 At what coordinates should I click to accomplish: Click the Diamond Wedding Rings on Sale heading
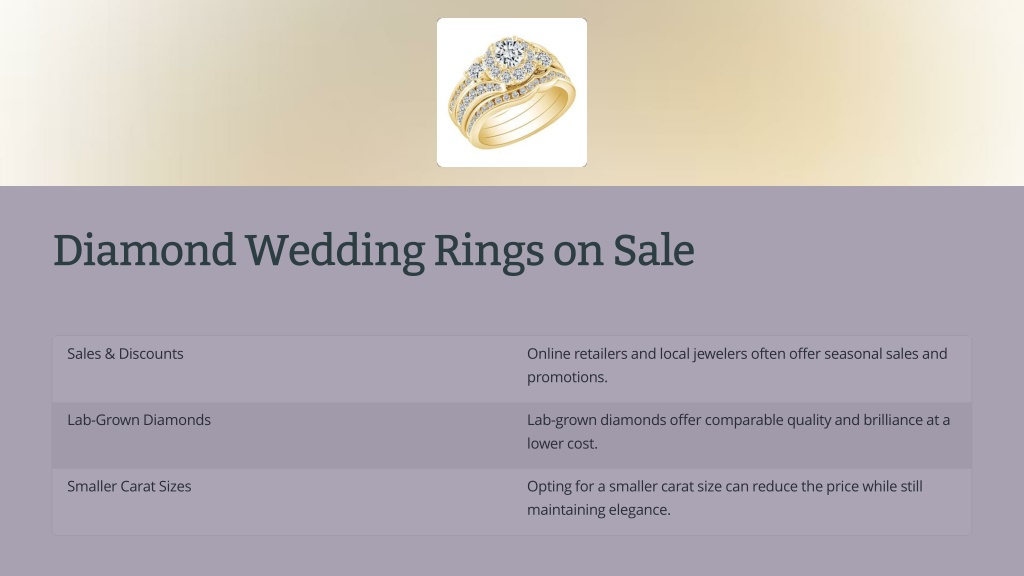click(x=374, y=251)
